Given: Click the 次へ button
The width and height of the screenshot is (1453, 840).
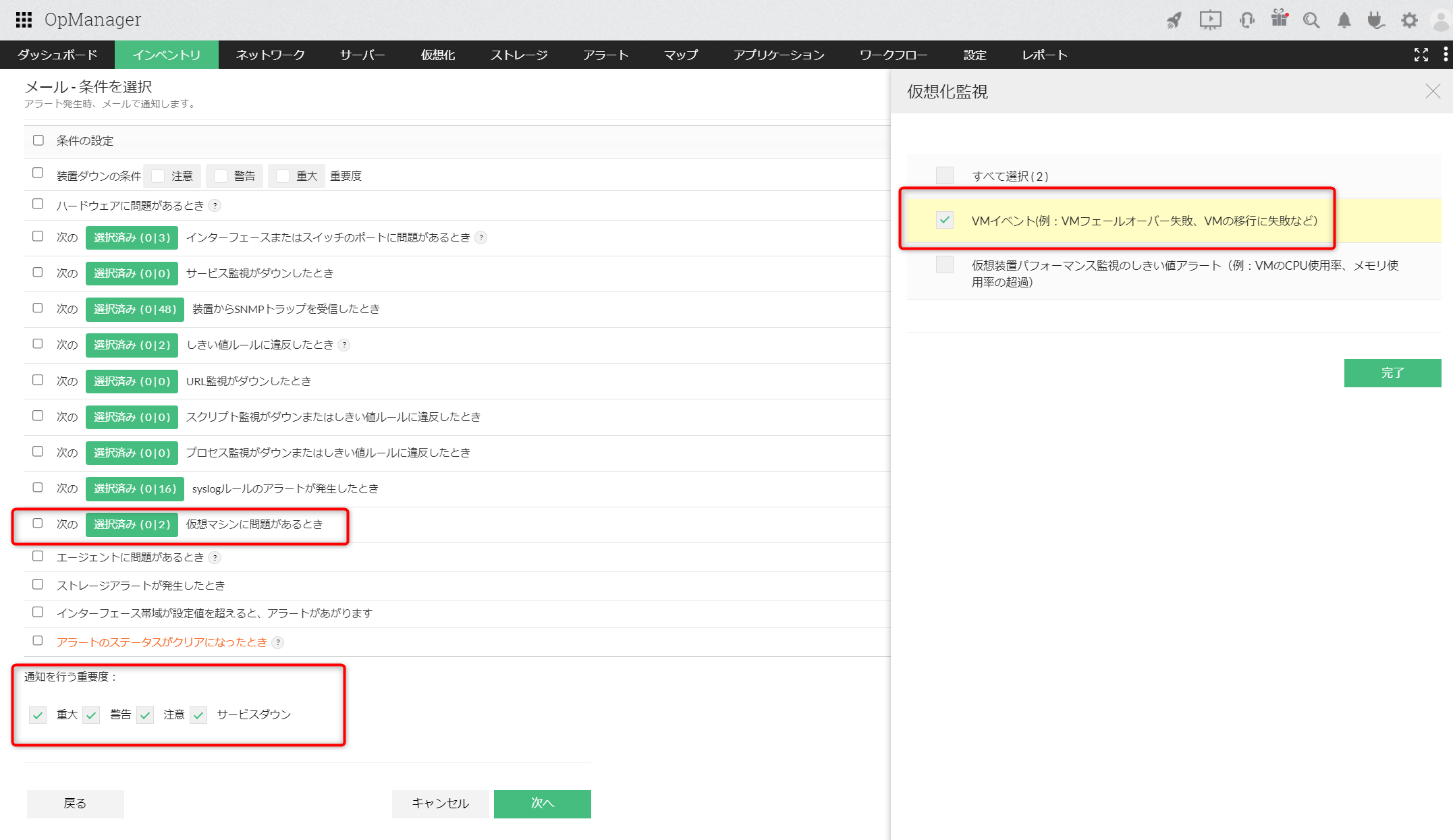Looking at the screenshot, I should [542, 803].
